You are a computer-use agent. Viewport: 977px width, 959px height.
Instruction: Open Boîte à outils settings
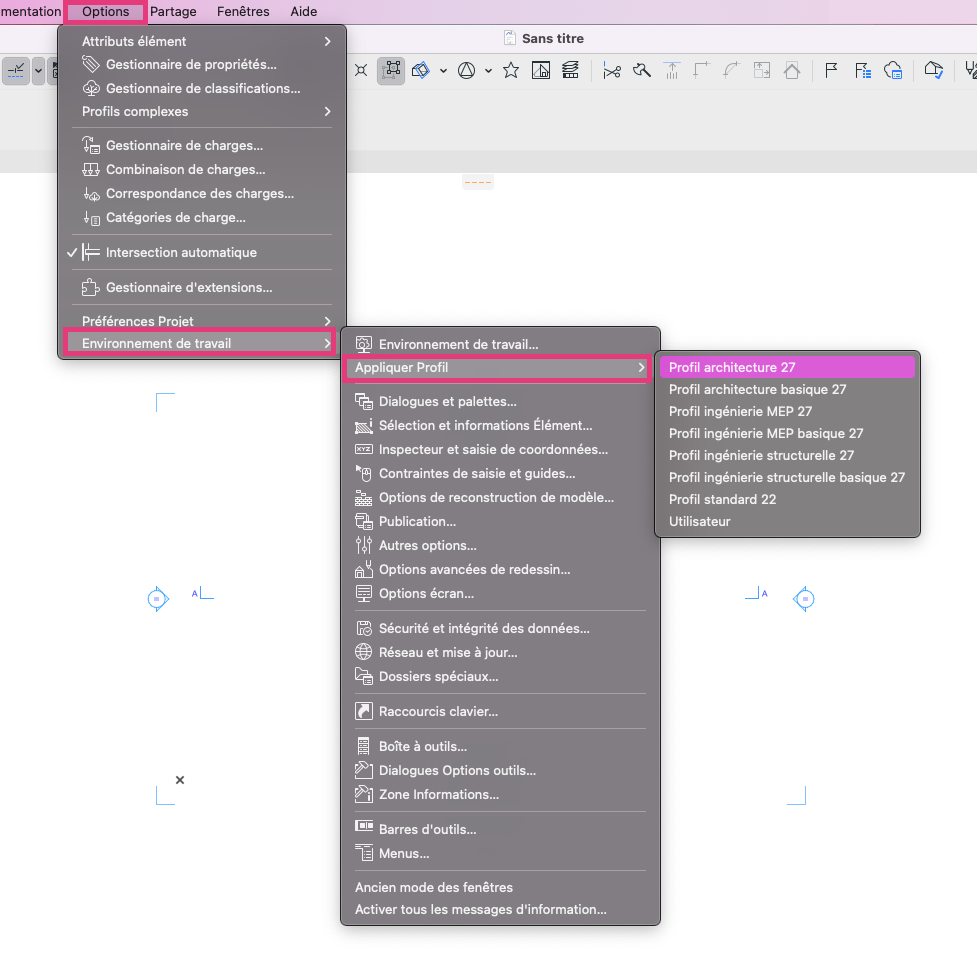pyautogui.click(x=500, y=747)
